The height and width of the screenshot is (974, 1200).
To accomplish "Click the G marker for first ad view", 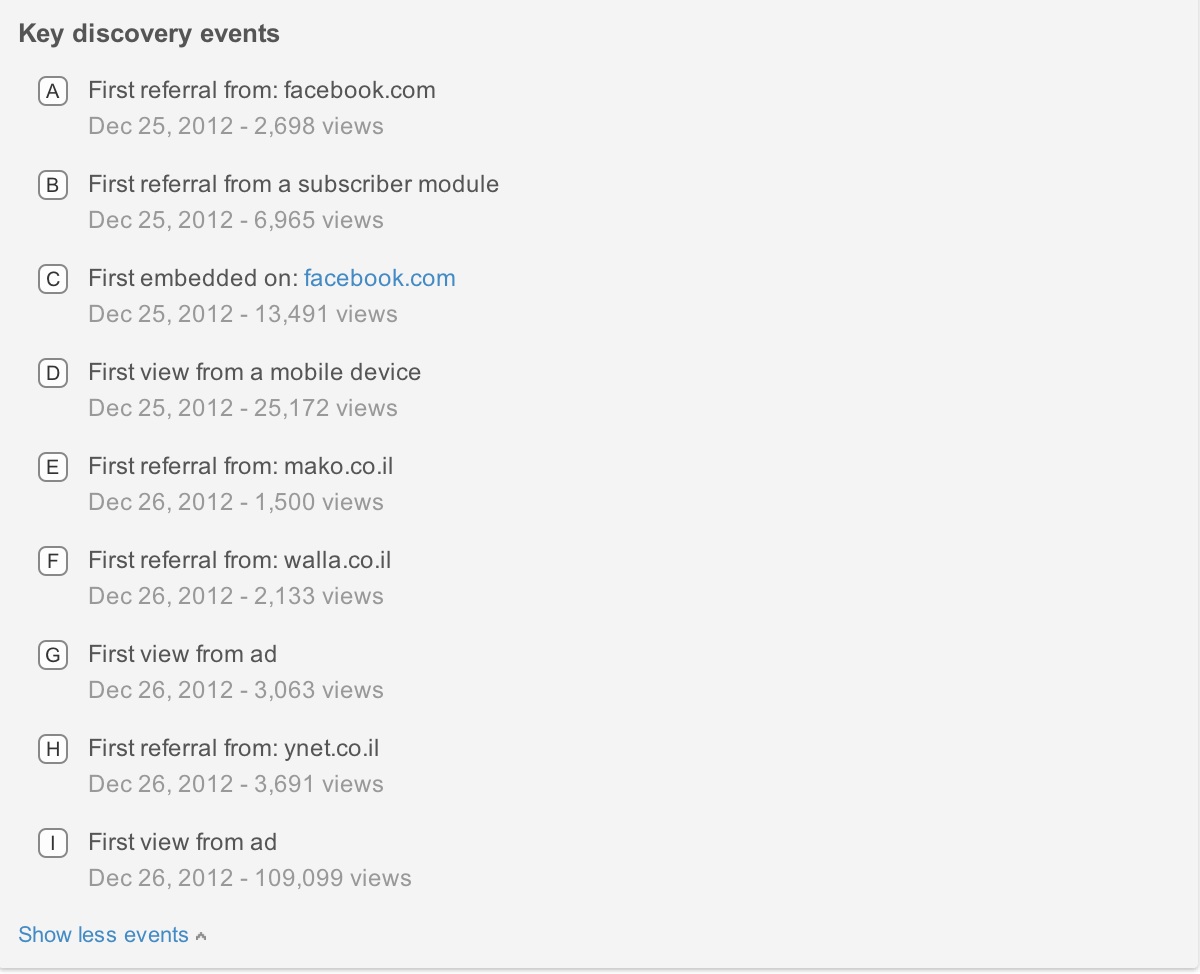I will pos(53,656).
